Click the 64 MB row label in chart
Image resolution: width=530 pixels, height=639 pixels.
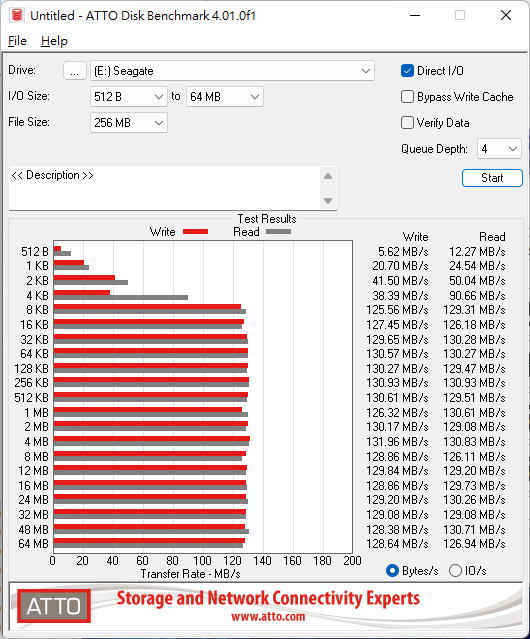point(33,544)
